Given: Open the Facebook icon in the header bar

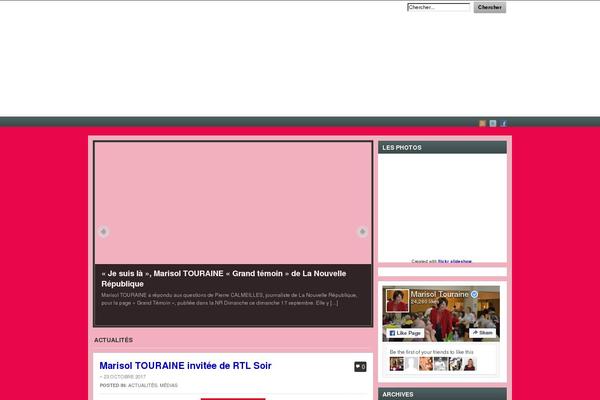Looking at the screenshot, I should pos(504,123).
